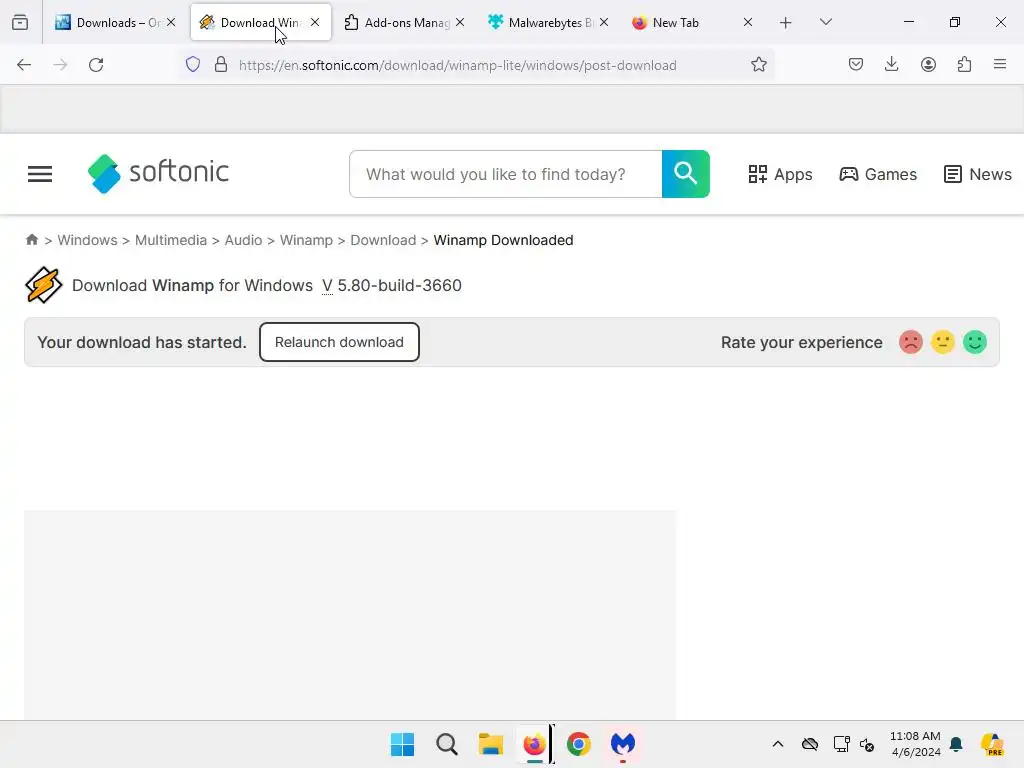Open the notification bell in the tray

pos(956,744)
